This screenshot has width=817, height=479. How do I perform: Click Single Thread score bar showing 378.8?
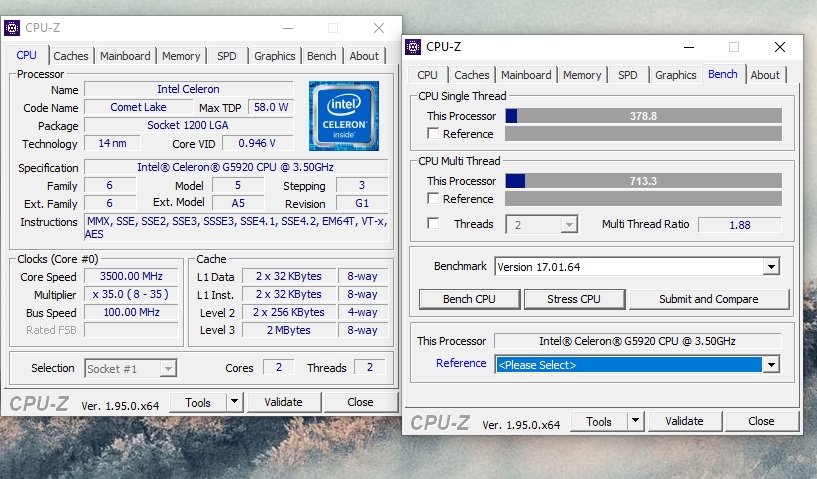[643, 116]
